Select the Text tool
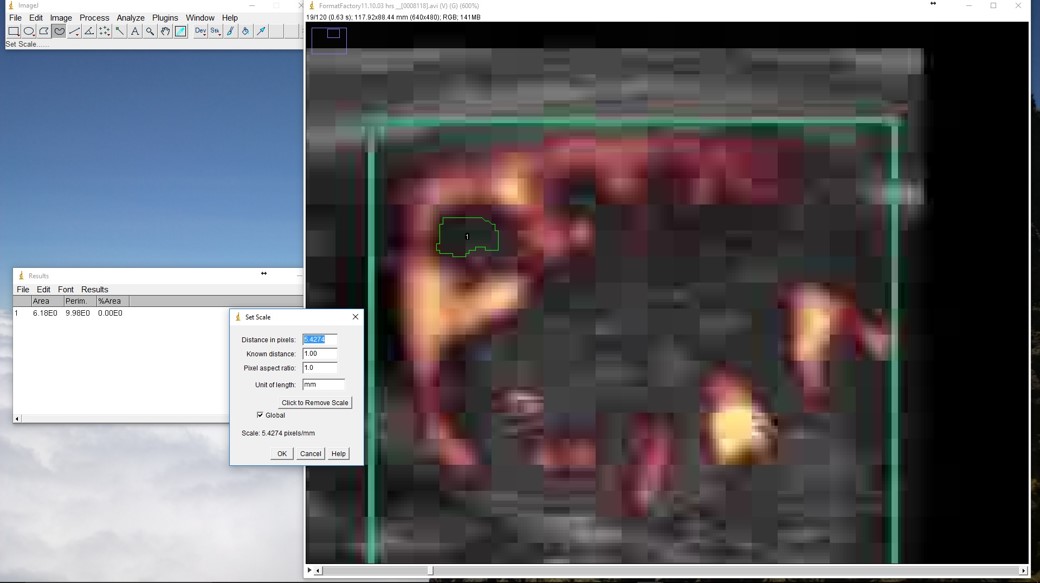This screenshot has height=583, width=1040. pos(135,32)
